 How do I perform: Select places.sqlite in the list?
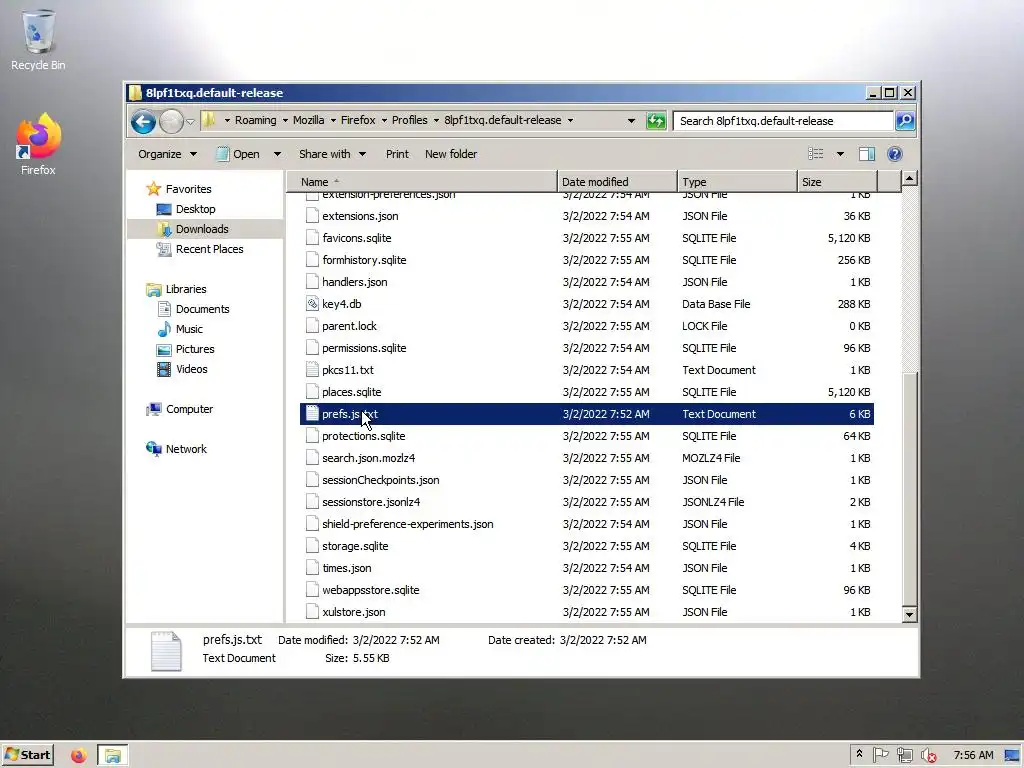coord(351,392)
